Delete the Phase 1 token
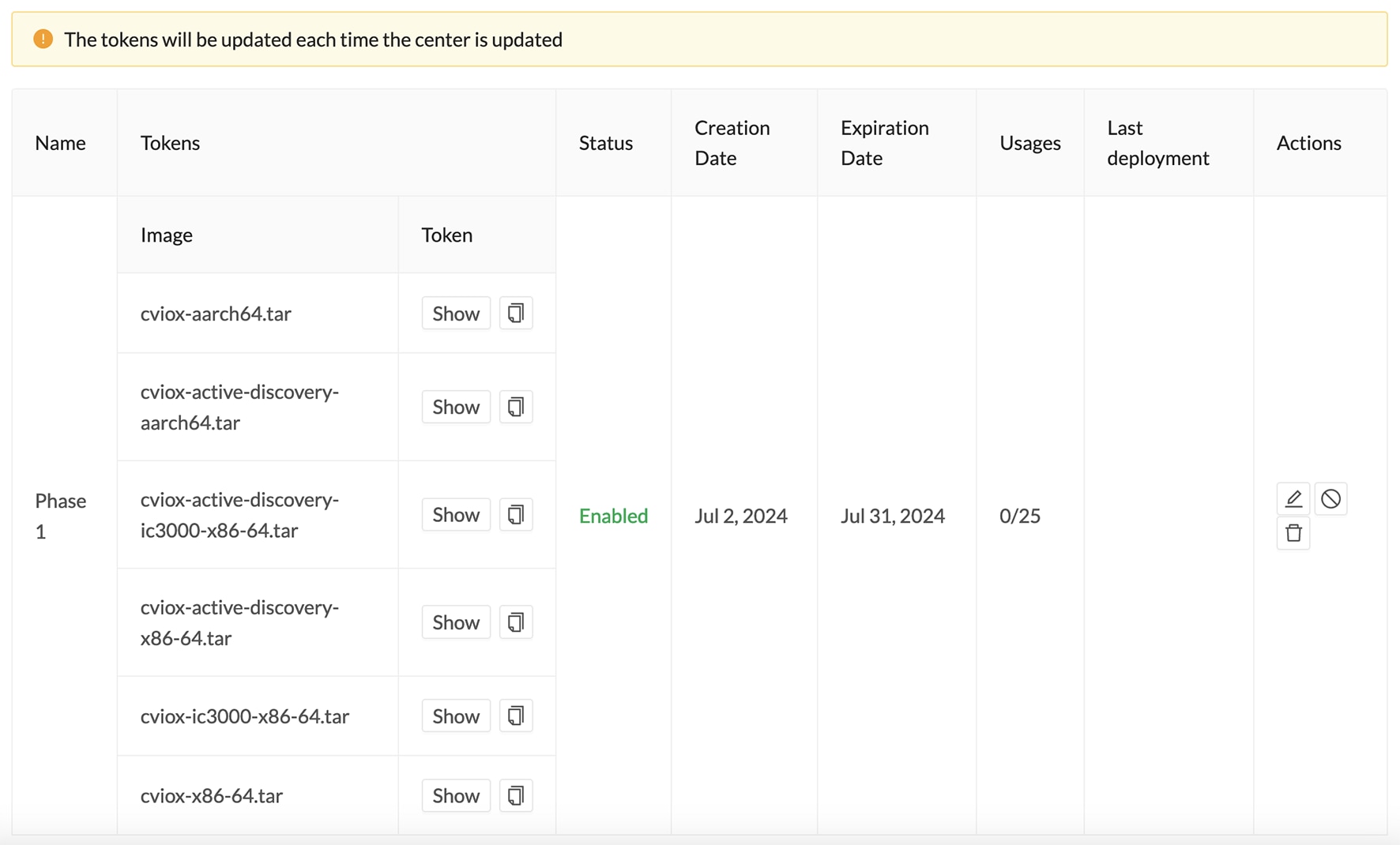This screenshot has height=845, width=1400. 1293,533
